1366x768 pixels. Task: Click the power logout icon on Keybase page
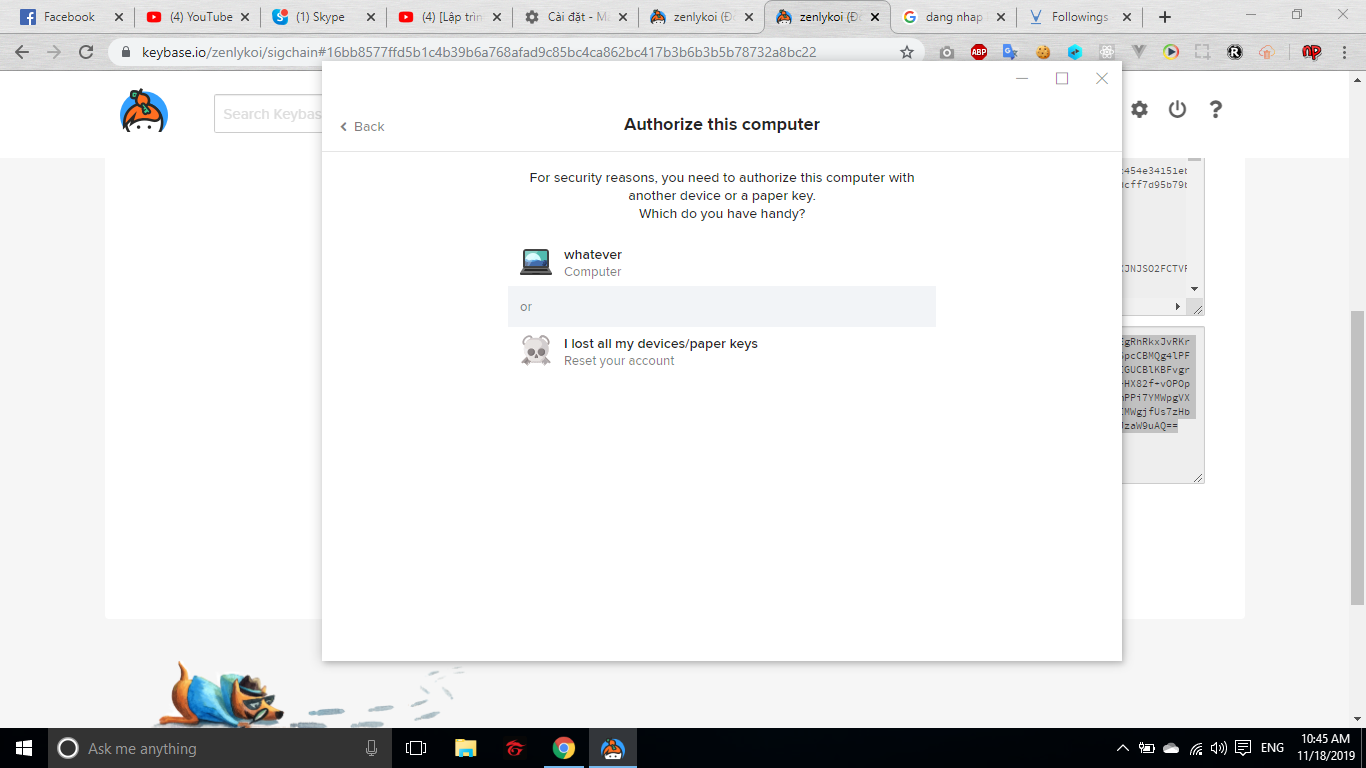coord(1177,110)
